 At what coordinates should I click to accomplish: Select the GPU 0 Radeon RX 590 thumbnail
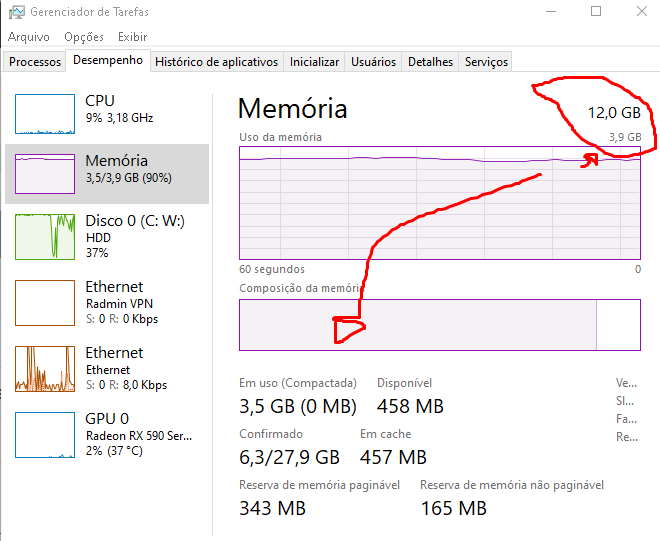pos(45,435)
